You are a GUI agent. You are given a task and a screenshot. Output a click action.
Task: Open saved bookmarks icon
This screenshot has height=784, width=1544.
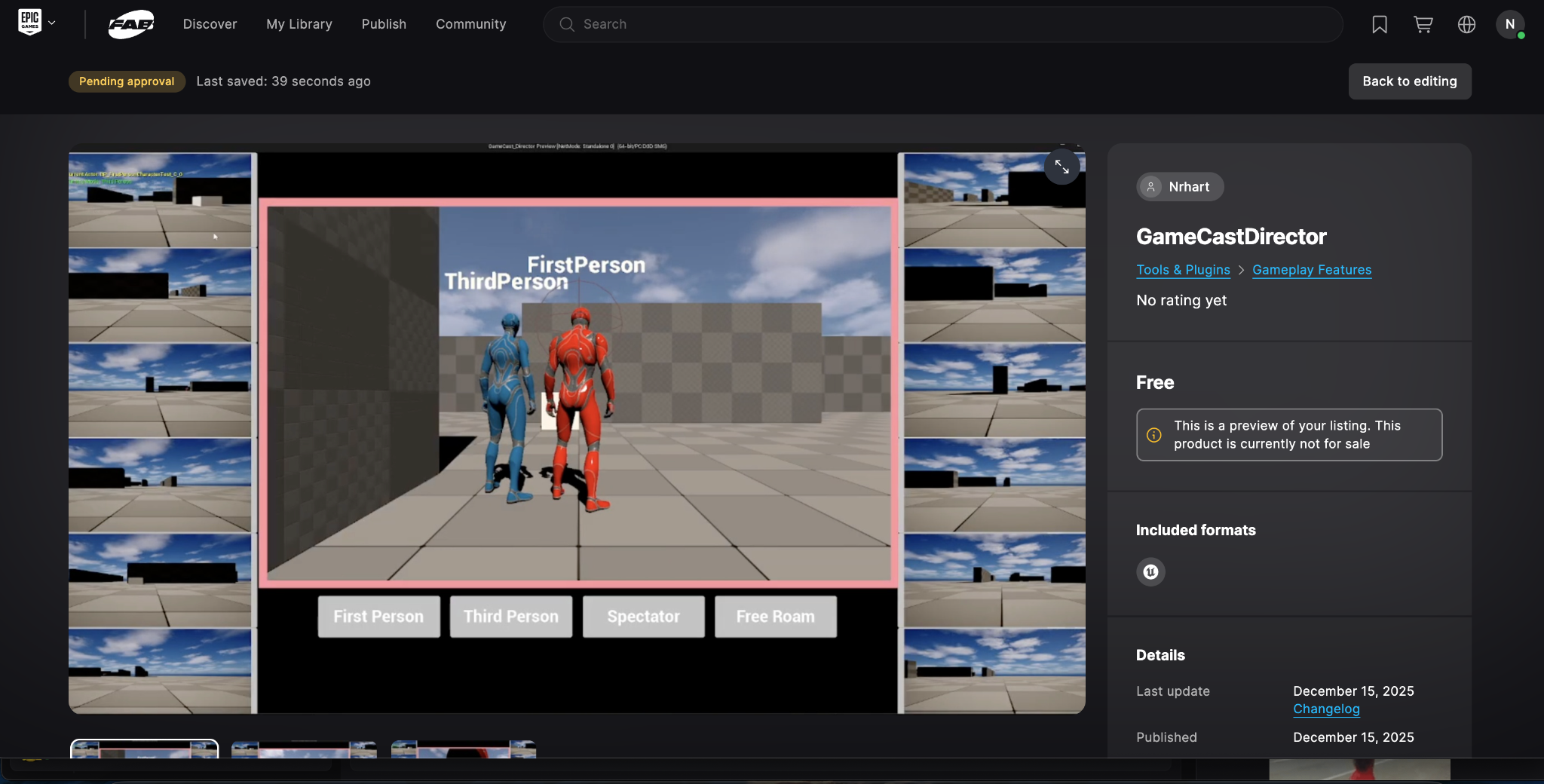(x=1379, y=24)
